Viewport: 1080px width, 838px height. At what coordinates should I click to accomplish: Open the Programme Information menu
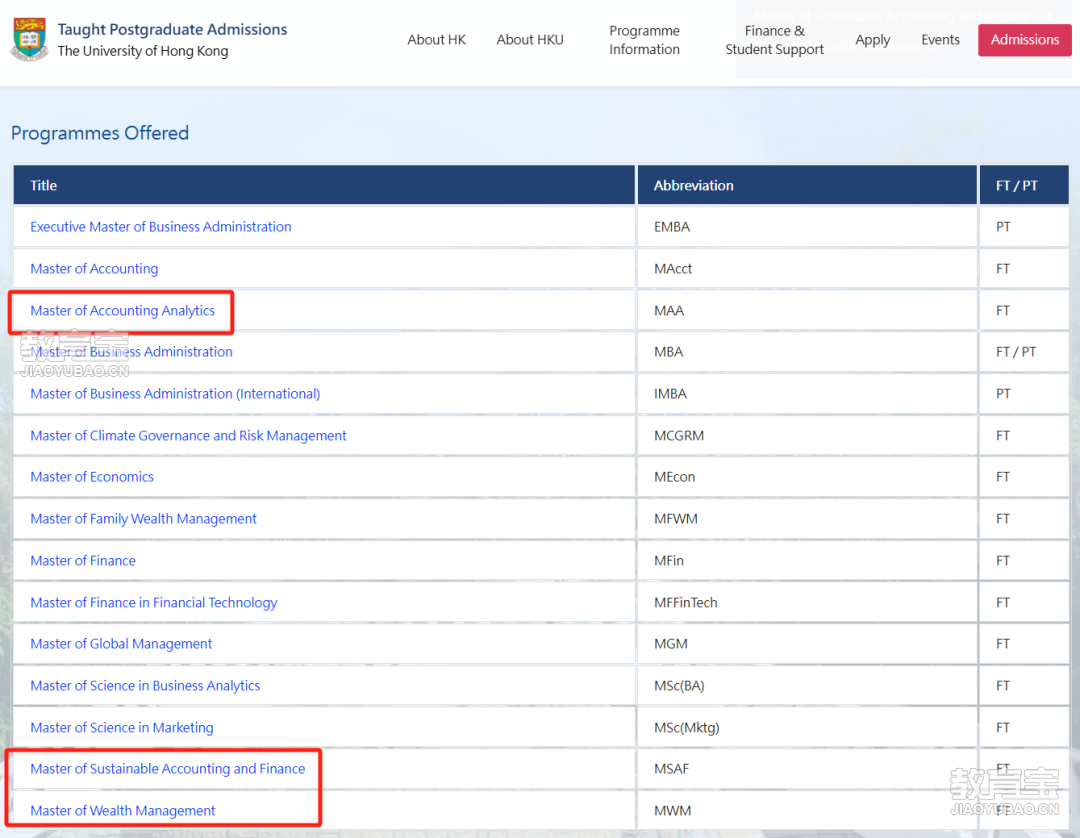[644, 40]
